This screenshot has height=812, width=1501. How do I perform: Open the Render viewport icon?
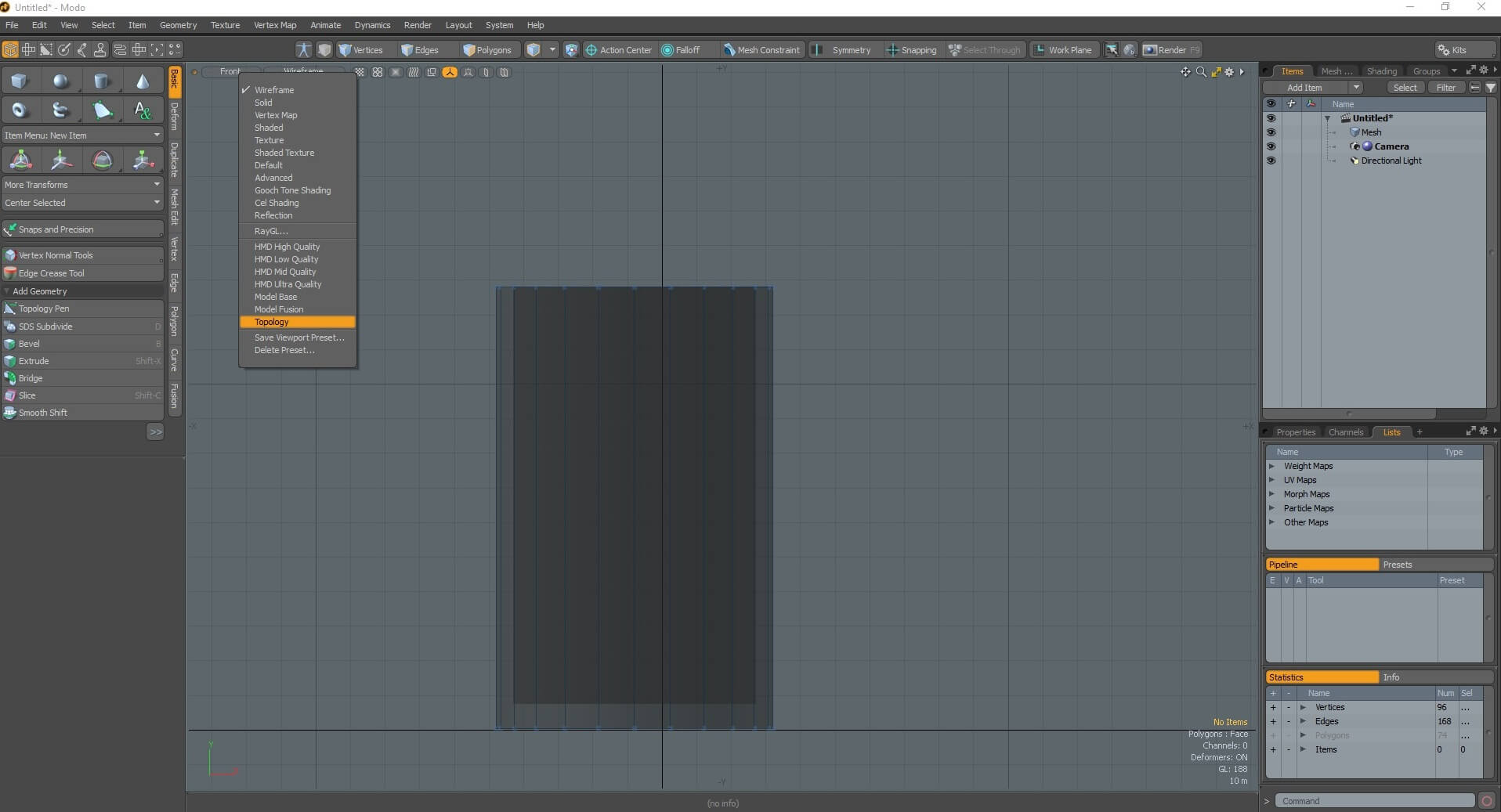coord(1152,49)
